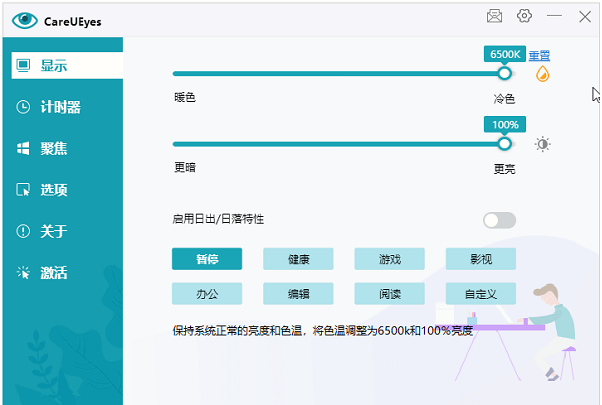
Task: Click the clock icon beside 计时器
Action: pyautogui.click(x=23, y=107)
